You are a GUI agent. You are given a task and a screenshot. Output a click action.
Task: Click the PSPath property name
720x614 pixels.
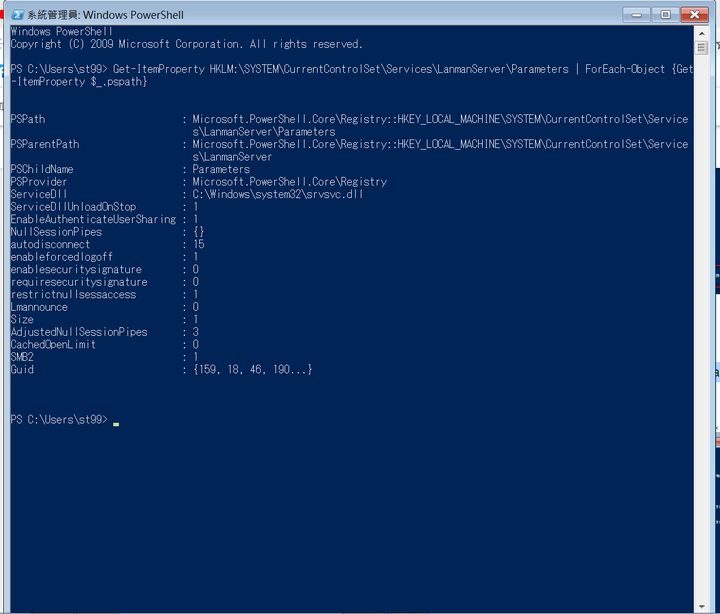tap(28, 119)
